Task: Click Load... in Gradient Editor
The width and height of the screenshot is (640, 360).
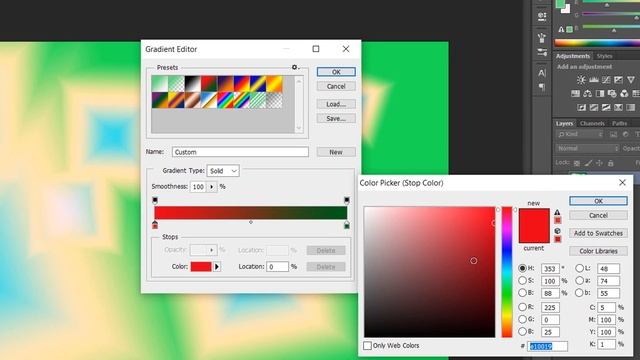Action: (336, 104)
